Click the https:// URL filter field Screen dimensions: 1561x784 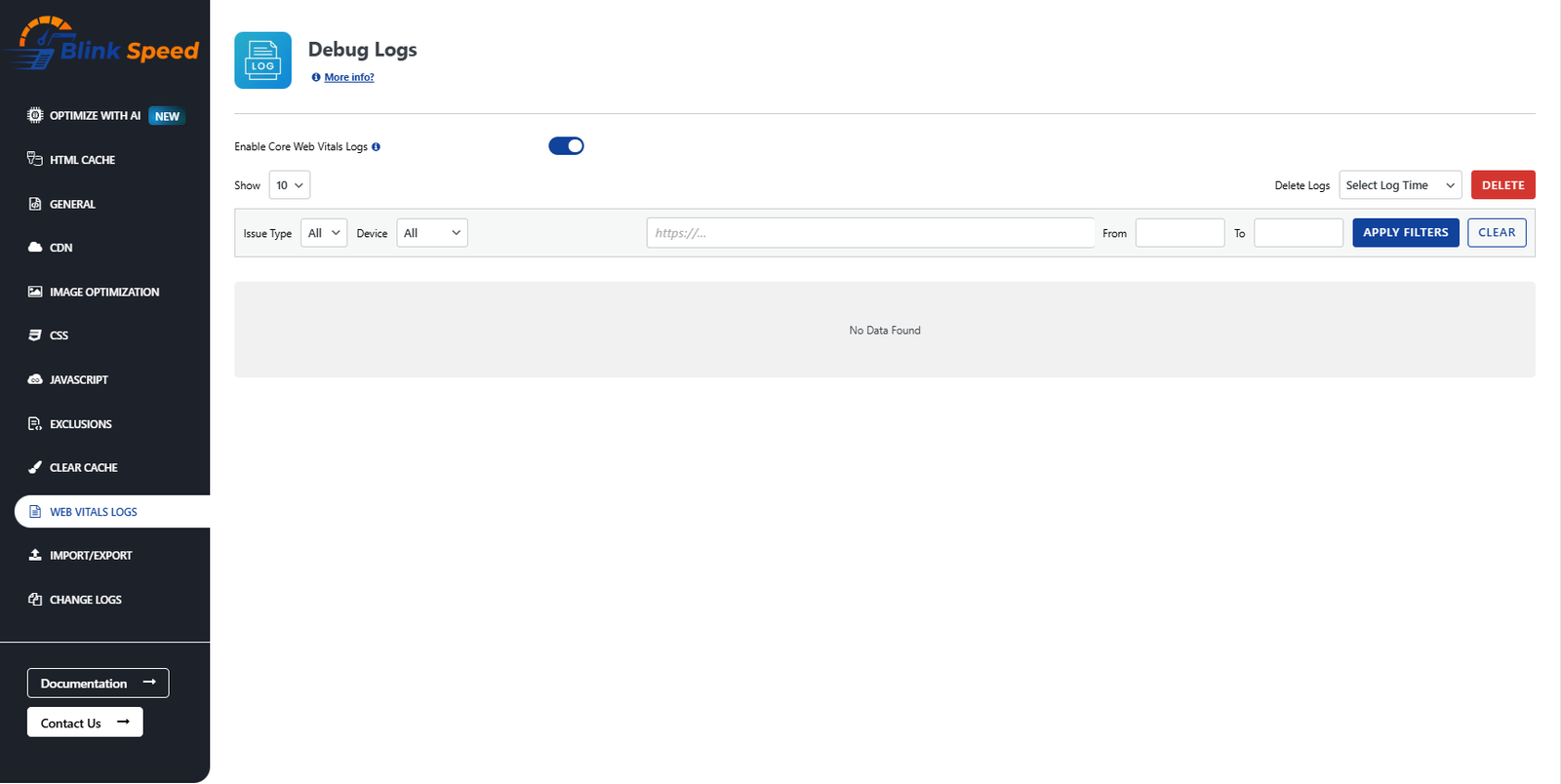tap(869, 233)
